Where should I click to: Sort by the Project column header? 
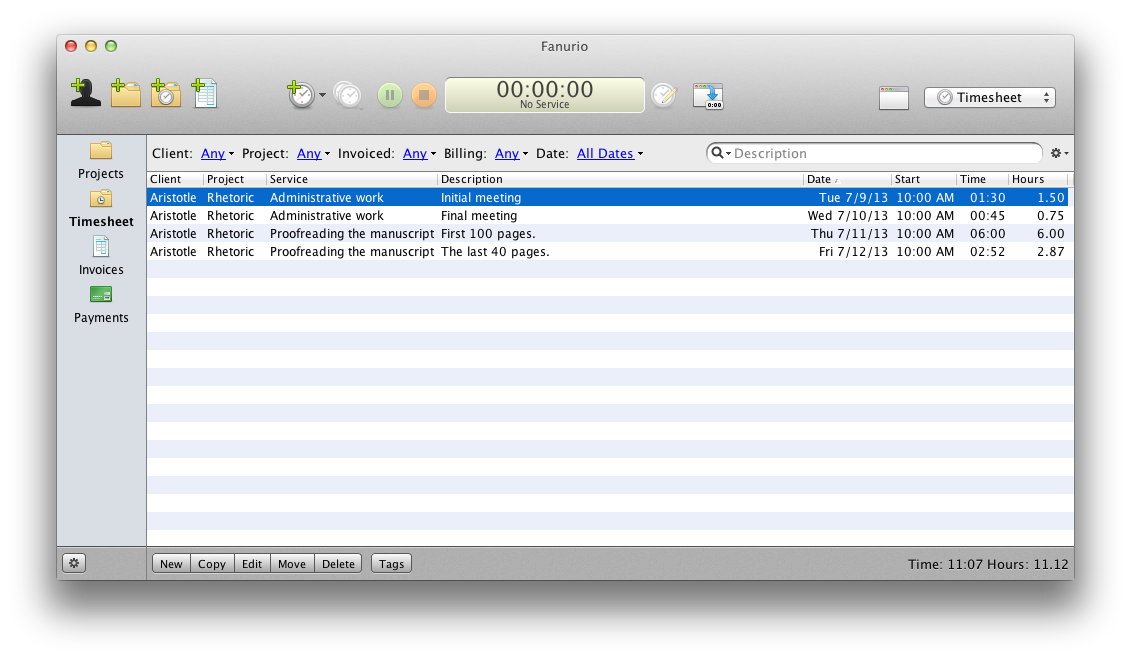(x=235, y=179)
